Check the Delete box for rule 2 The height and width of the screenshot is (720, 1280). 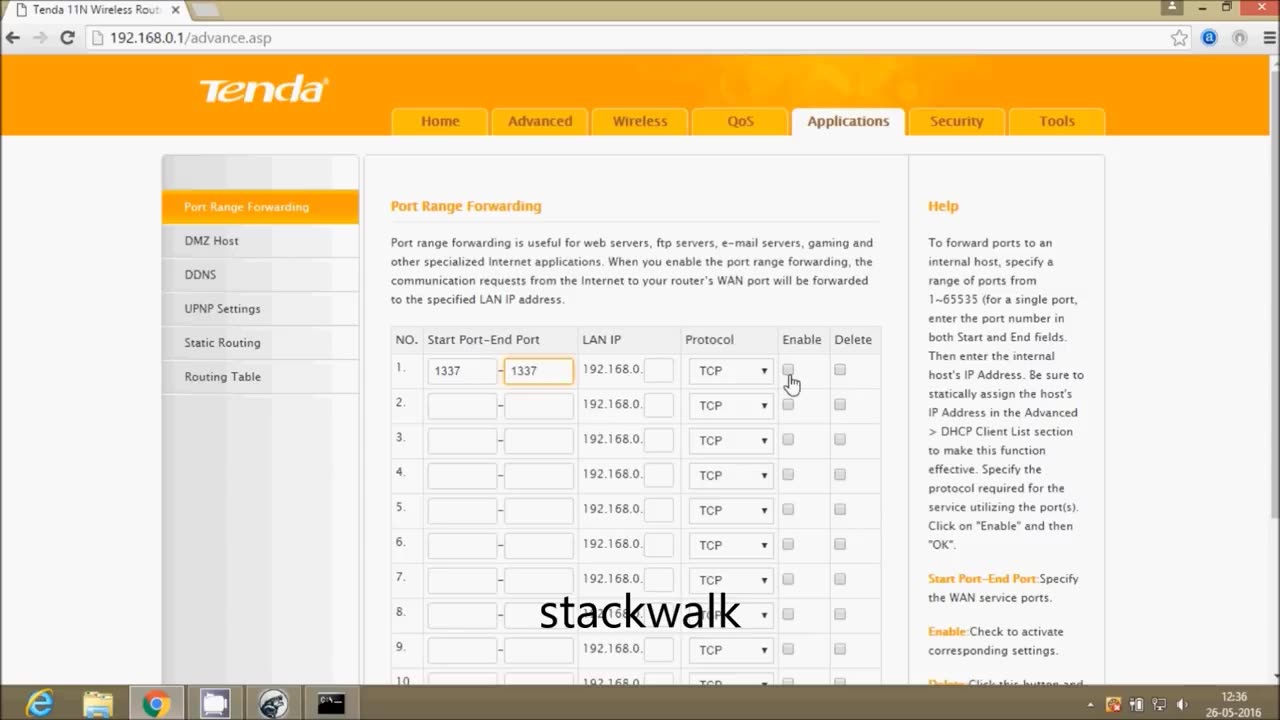click(840, 405)
